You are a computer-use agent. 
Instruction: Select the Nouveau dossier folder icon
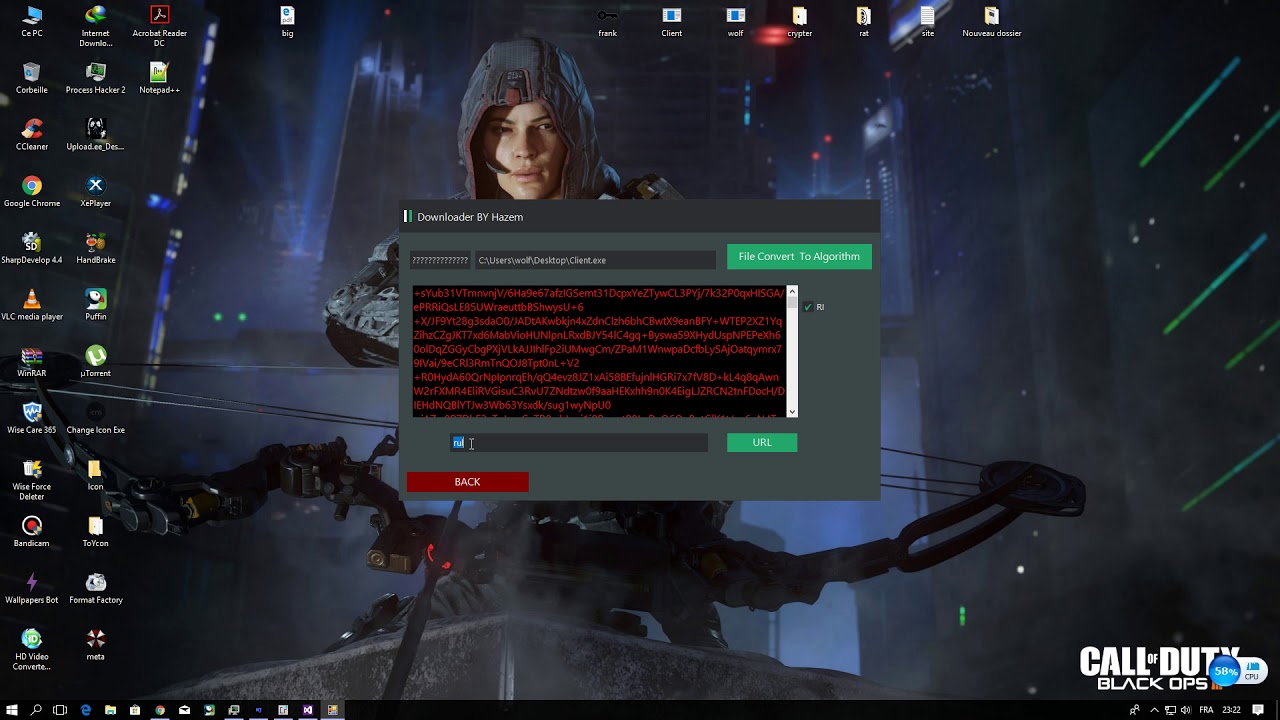click(992, 22)
